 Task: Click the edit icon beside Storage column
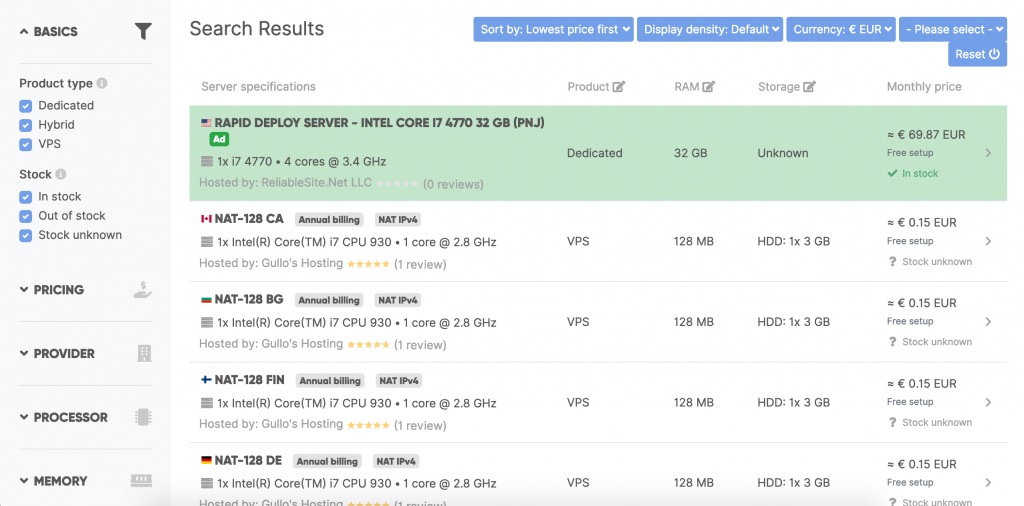pos(810,87)
